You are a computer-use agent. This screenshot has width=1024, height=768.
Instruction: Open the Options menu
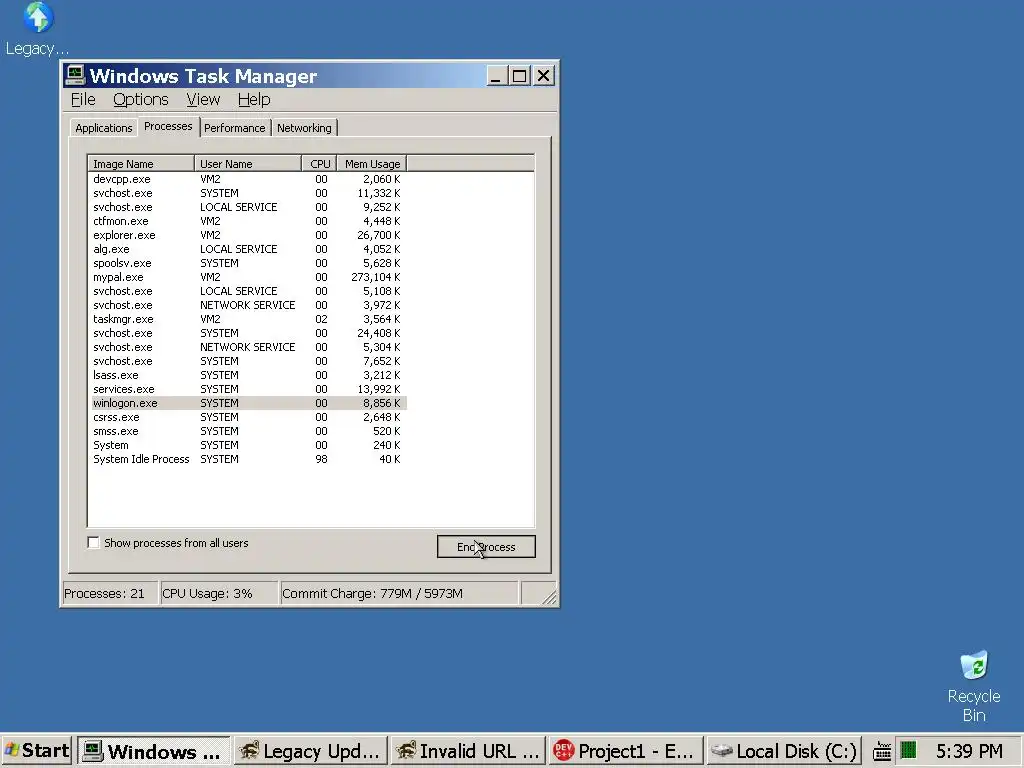point(140,99)
